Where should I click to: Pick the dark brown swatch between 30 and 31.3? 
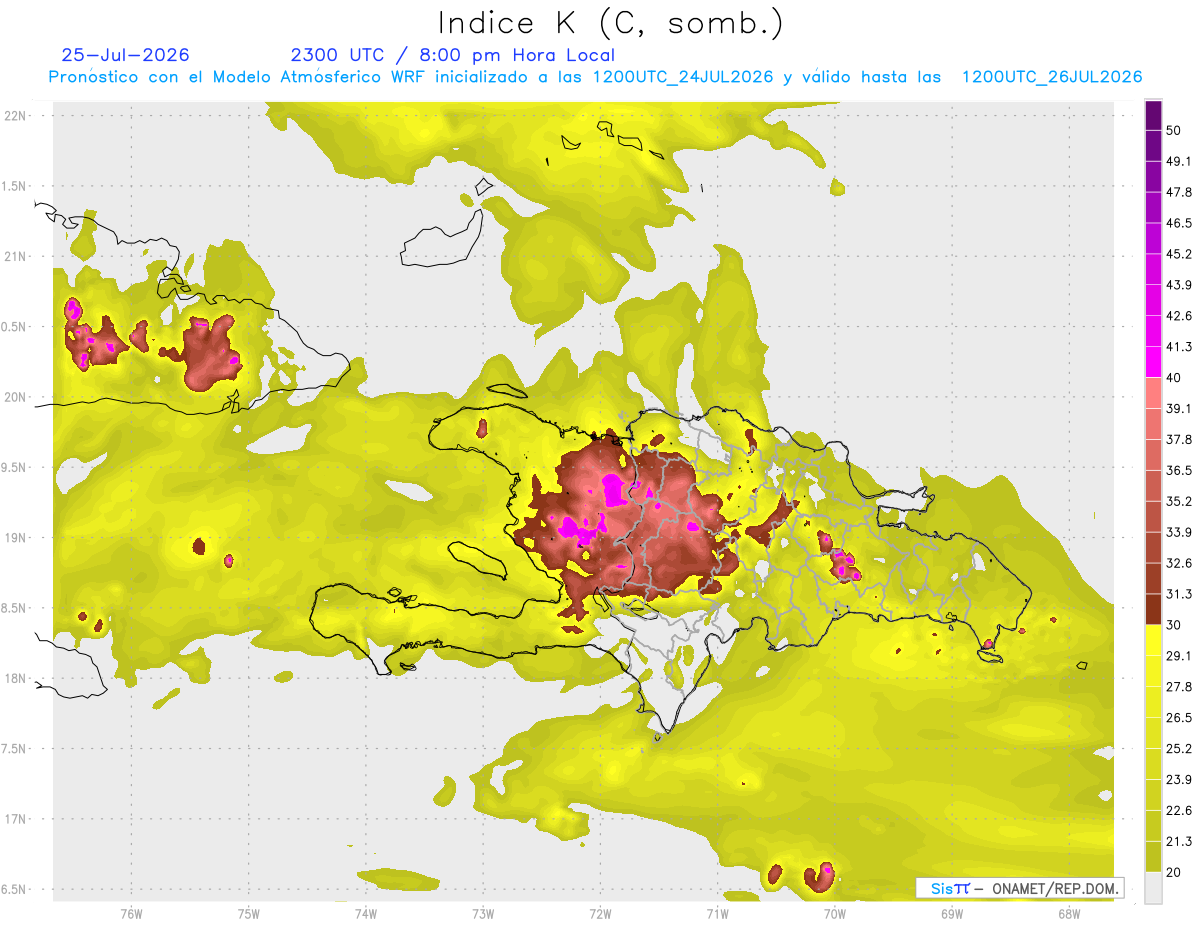click(1153, 609)
